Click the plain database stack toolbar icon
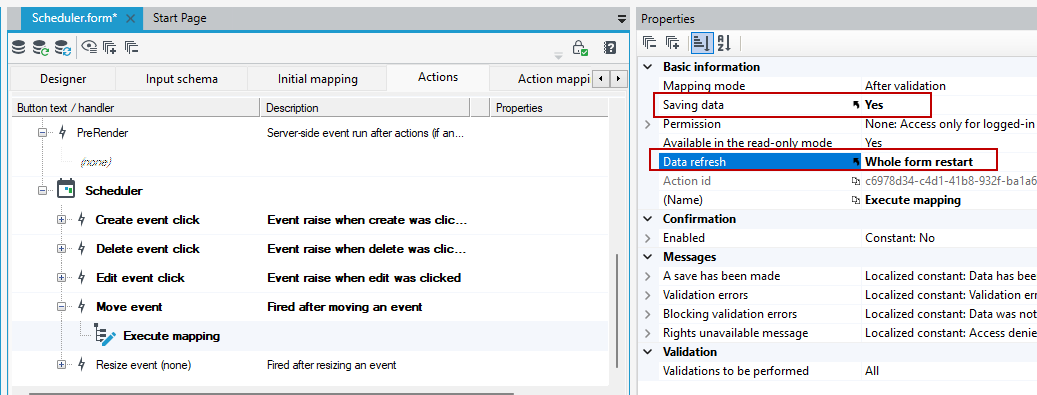 point(19,48)
